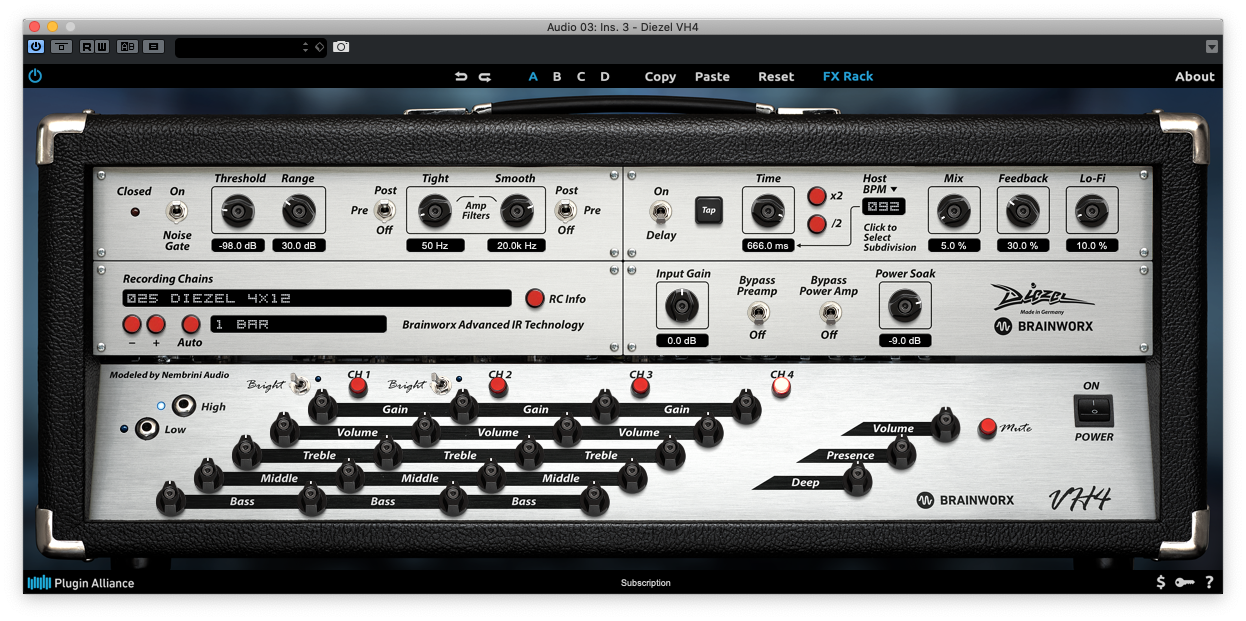
Task: Select the Low input jack
Action: coord(147,429)
